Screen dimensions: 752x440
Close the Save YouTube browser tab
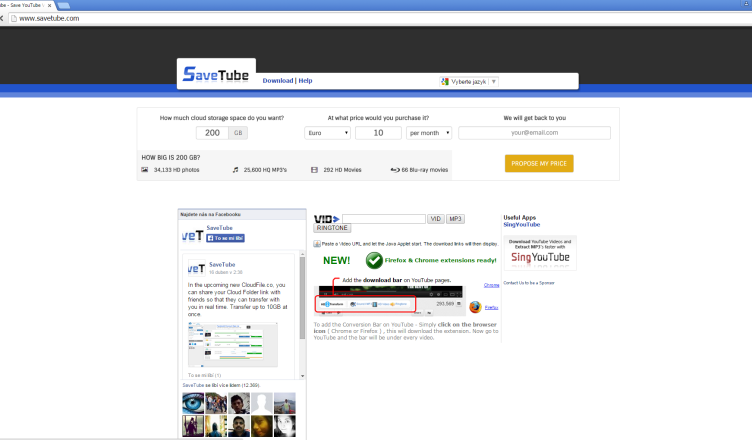pos(49,5)
